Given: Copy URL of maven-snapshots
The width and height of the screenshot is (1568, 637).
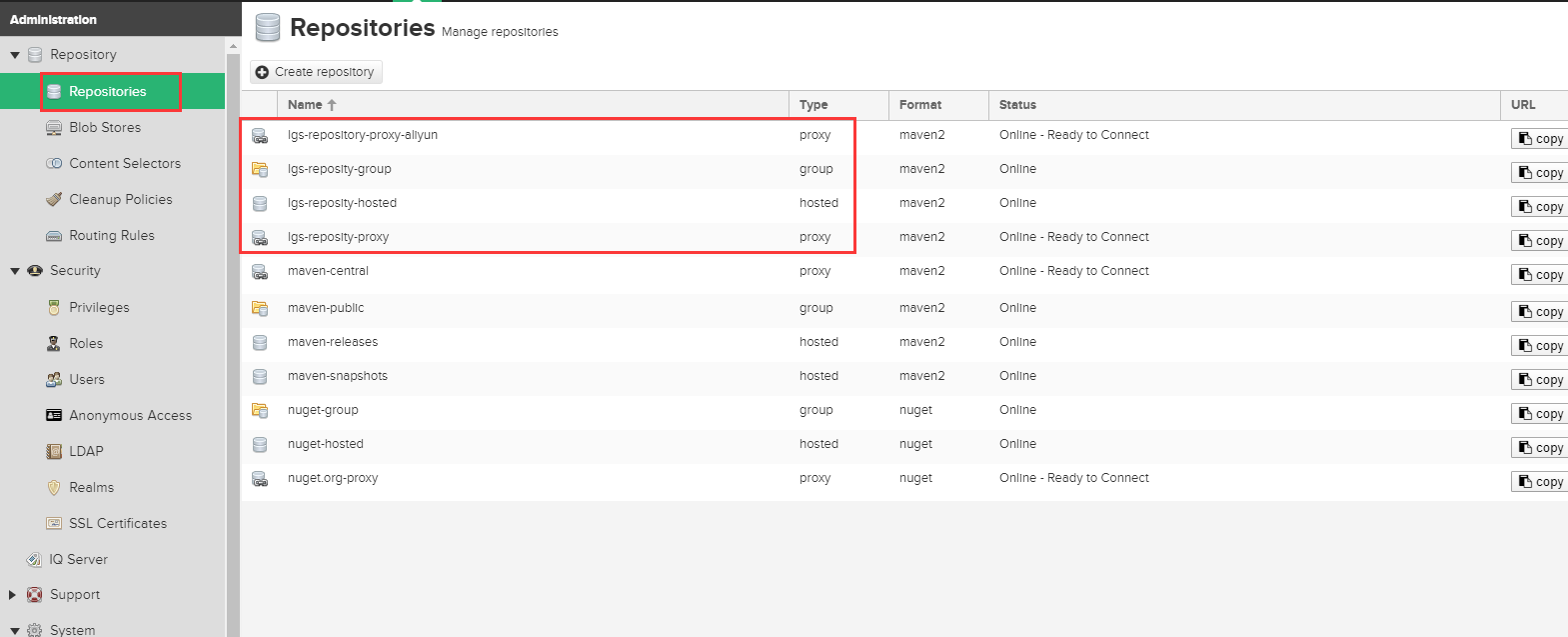Looking at the screenshot, I should click(1540, 380).
